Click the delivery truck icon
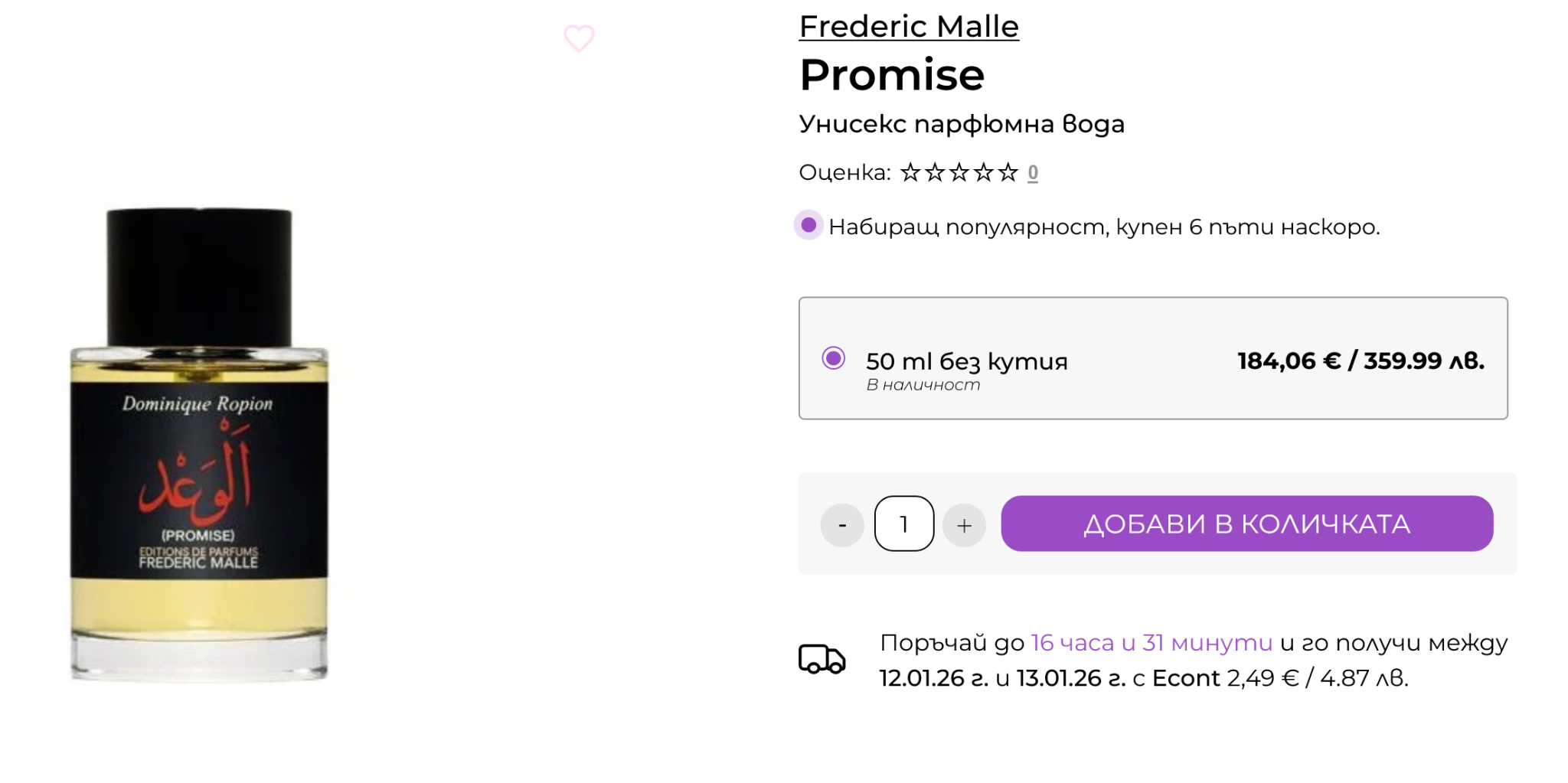The width and height of the screenshot is (1568, 783). click(822, 659)
